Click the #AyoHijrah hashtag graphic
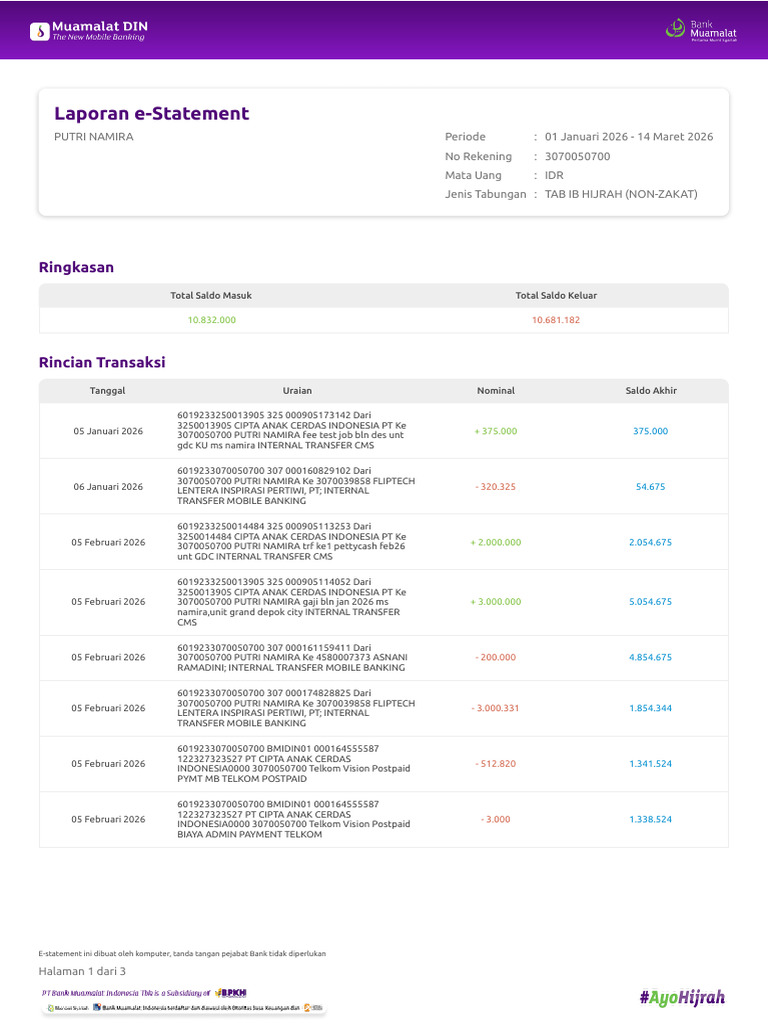768x1024 pixels. [x=682, y=997]
